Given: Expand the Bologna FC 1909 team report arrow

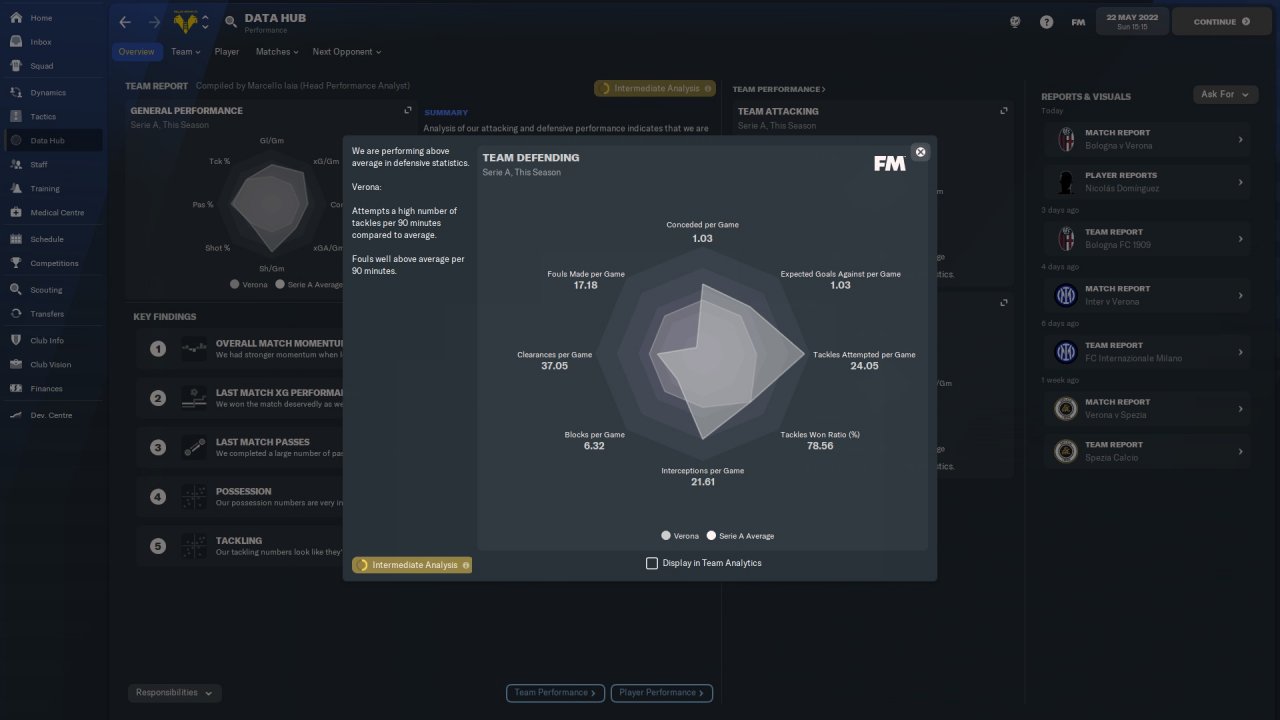Looking at the screenshot, I should tap(1240, 239).
